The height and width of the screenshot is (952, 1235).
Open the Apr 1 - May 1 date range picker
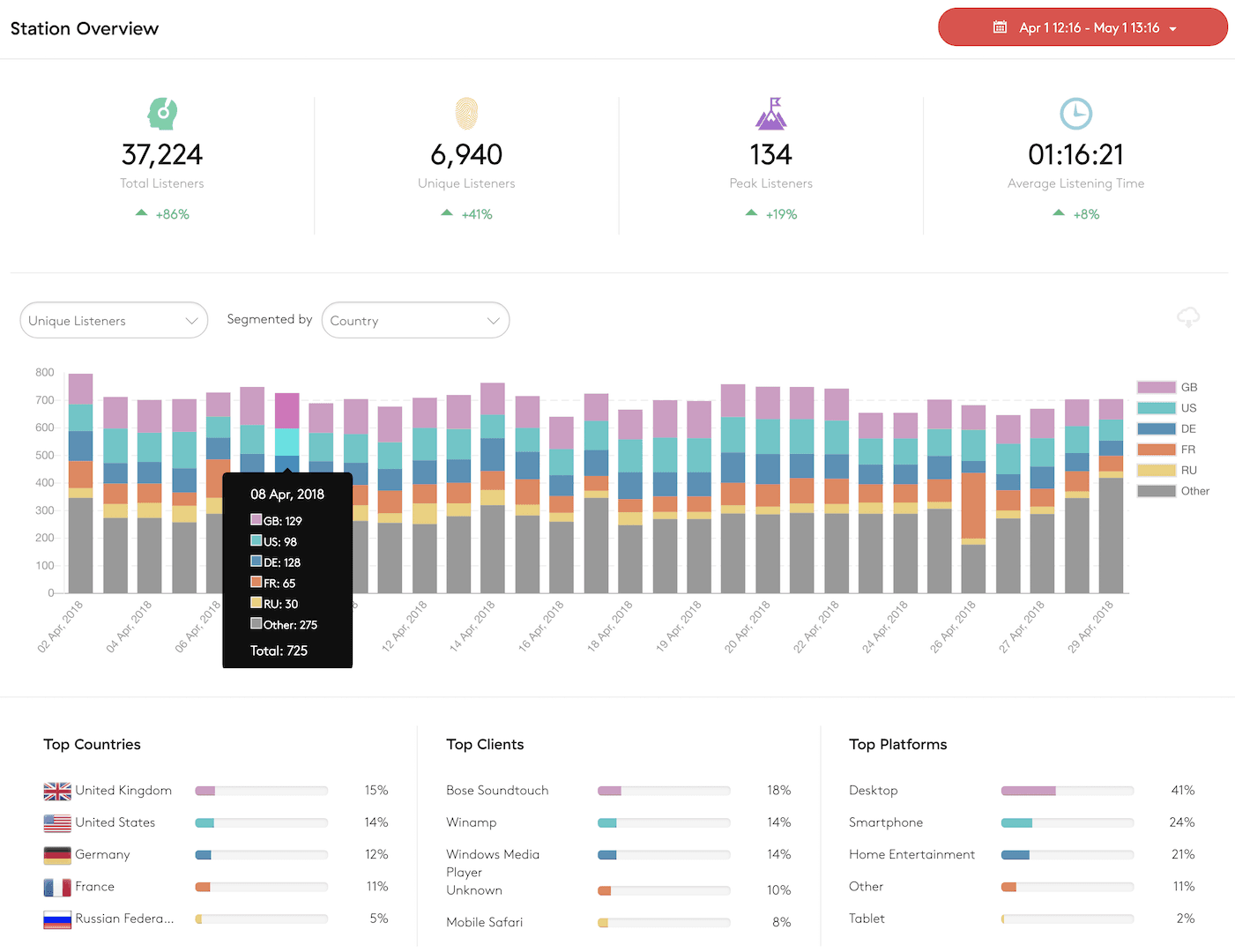(1082, 27)
